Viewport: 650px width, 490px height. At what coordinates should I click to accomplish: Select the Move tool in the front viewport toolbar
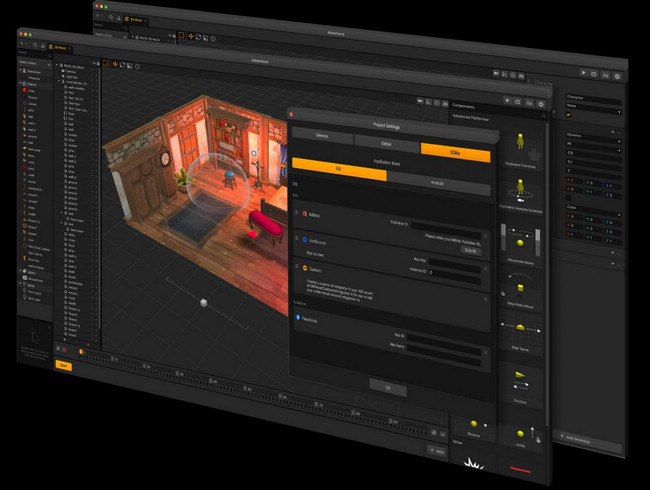tap(115, 64)
